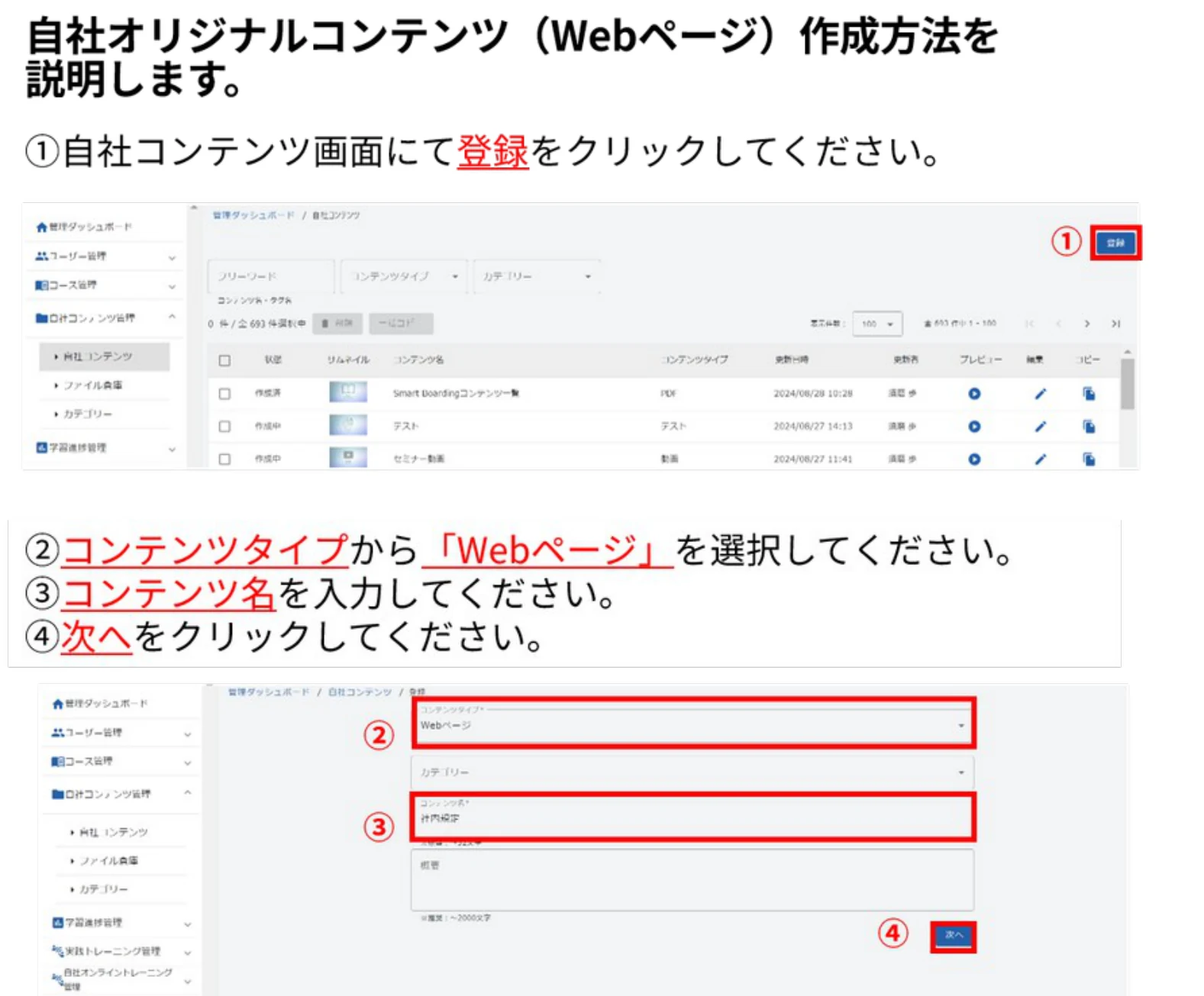Click date cell 2024/08/27 11:41
Image resolution: width=1204 pixels, height=996 pixels.
tap(812, 459)
